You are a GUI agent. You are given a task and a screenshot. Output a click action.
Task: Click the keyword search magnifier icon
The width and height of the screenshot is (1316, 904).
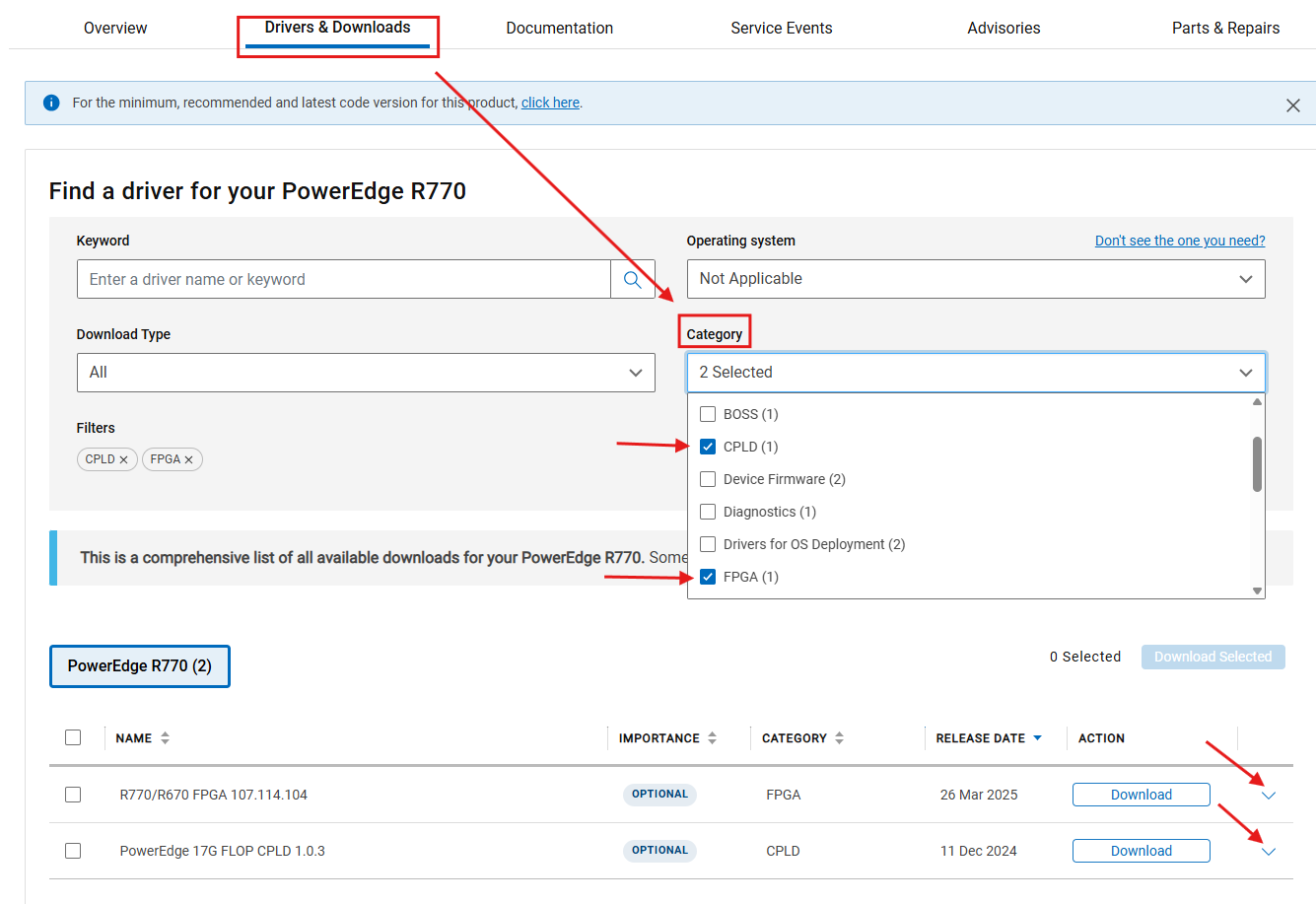(x=632, y=279)
